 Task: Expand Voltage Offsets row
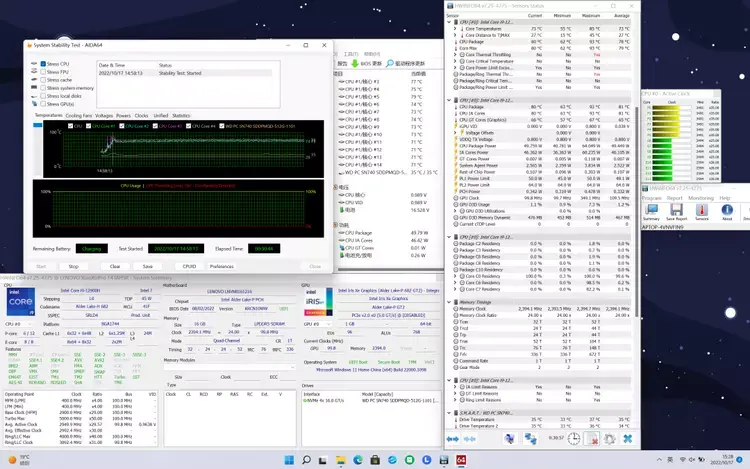(455, 133)
